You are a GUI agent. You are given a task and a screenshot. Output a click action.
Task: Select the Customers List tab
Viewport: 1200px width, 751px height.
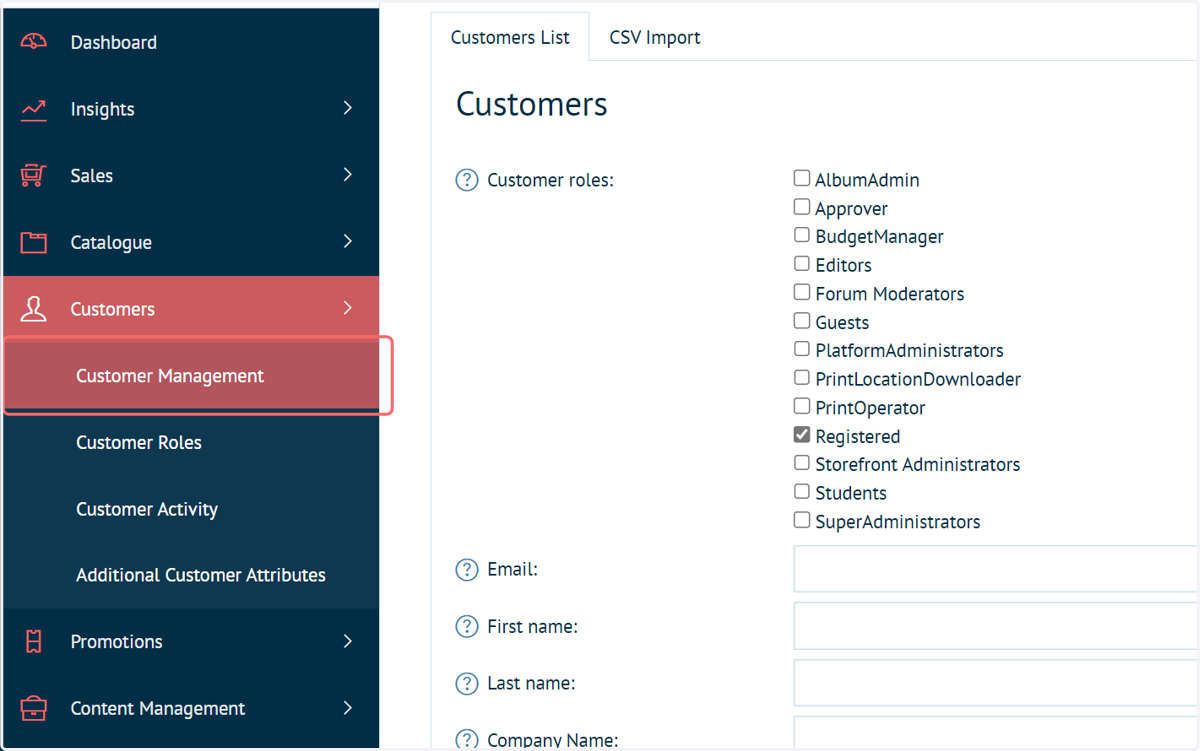pos(510,37)
